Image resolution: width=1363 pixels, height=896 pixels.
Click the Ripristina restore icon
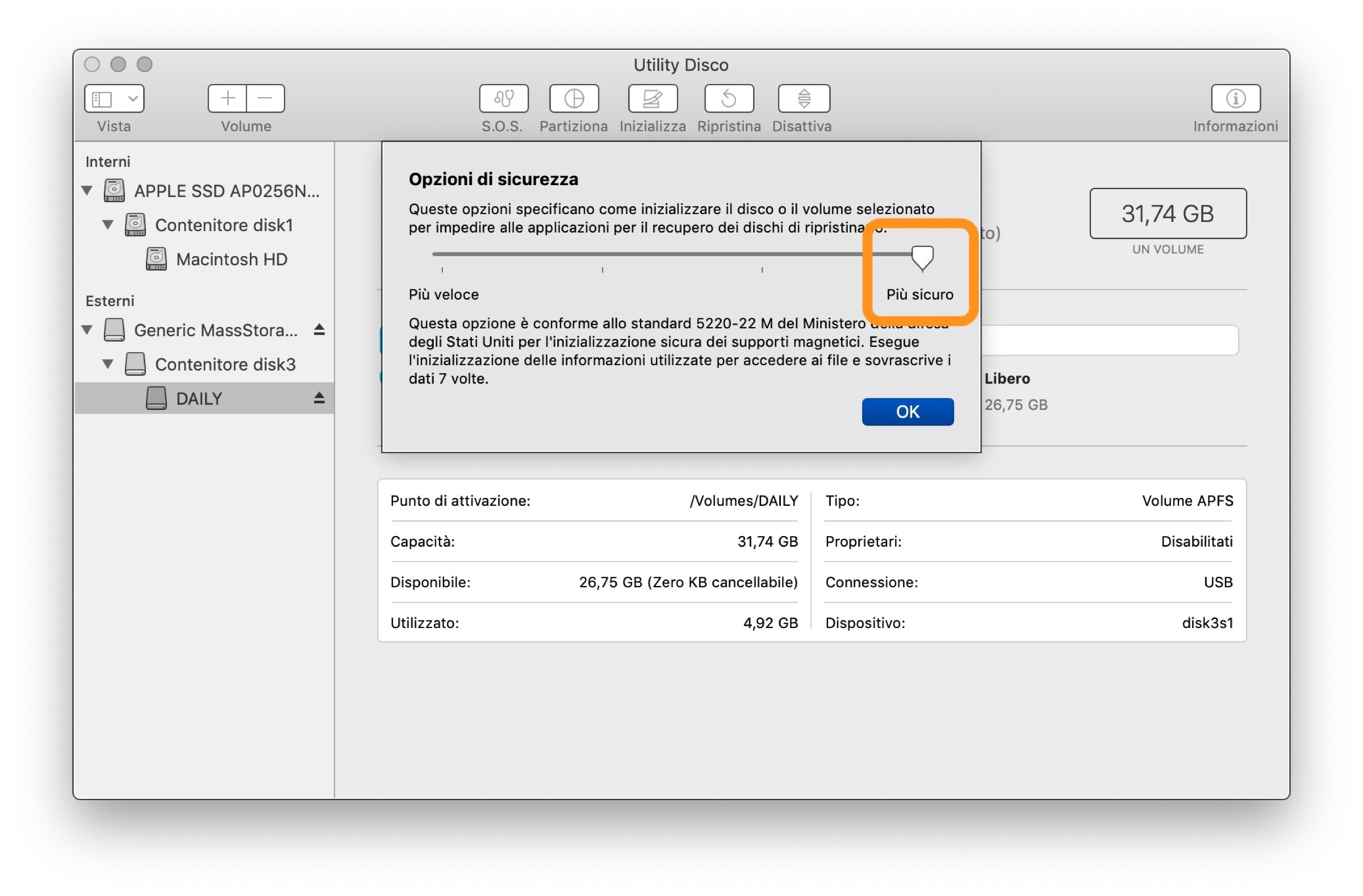[x=729, y=98]
